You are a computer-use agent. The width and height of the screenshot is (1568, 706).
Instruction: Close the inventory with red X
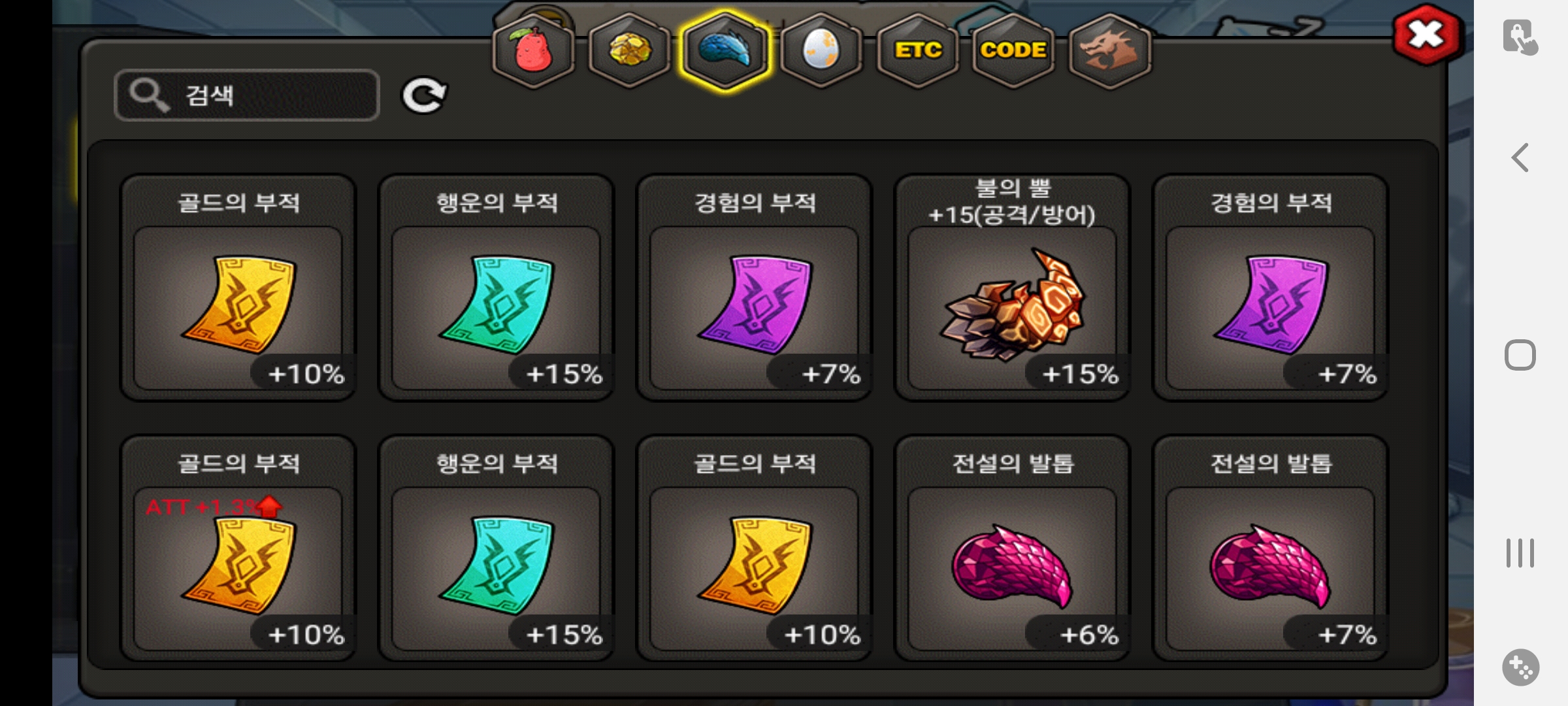coord(1426,34)
